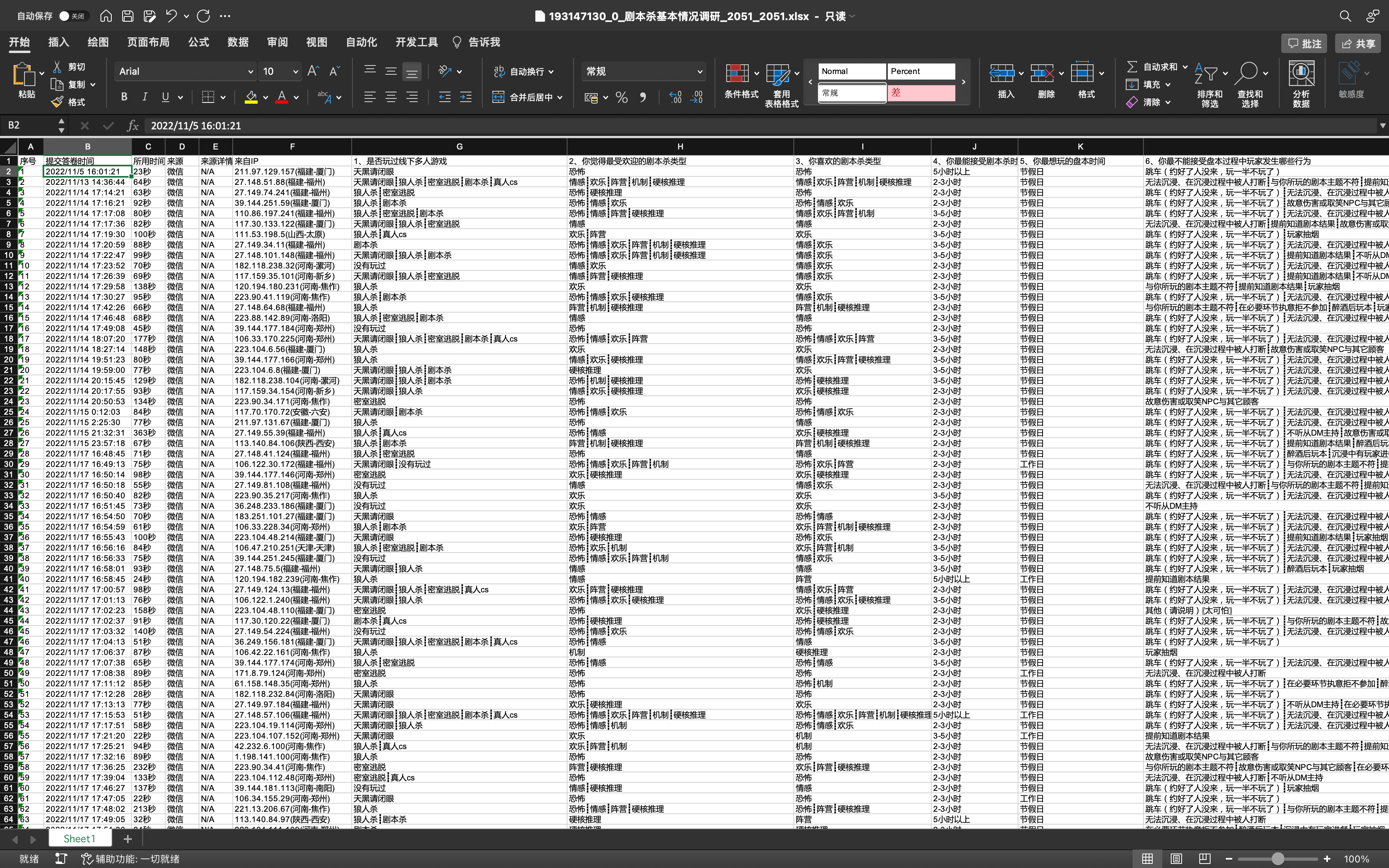Click the 删除 cells icon
The image size is (1389, 868).
tap(1042, 74)
